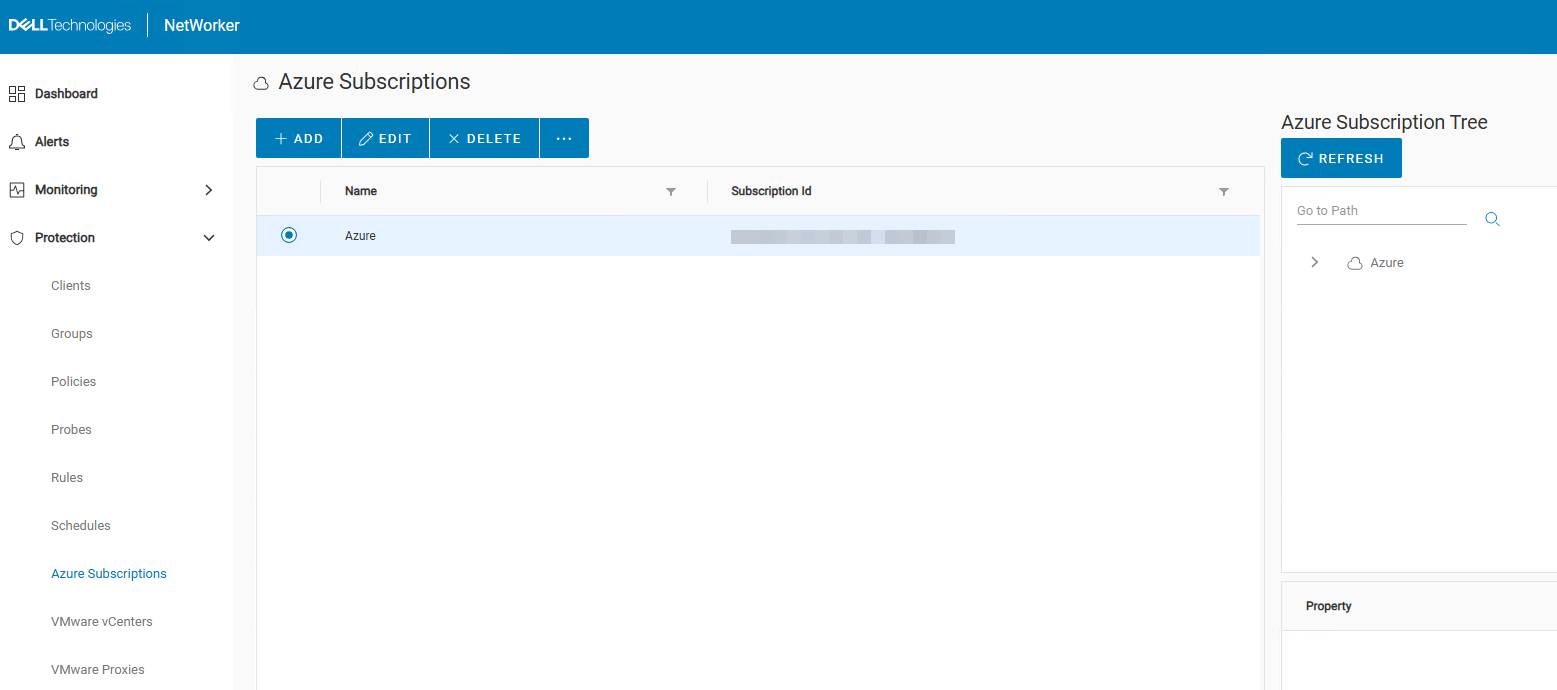Open Clients under Protection
The height and width of the screenshot is (690, 1557).
[71, 286]
